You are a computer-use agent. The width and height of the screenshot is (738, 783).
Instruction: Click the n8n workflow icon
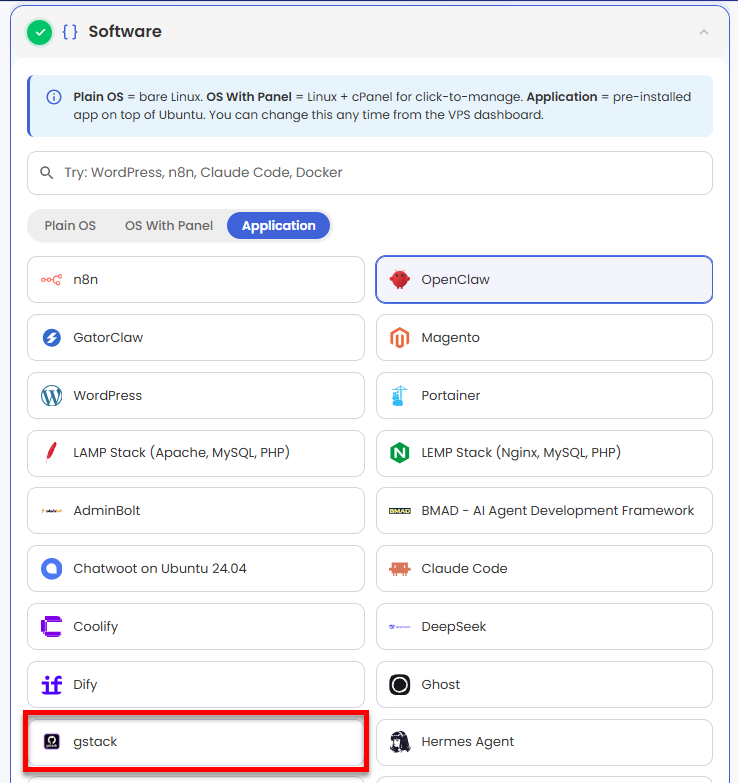(51, 280)
